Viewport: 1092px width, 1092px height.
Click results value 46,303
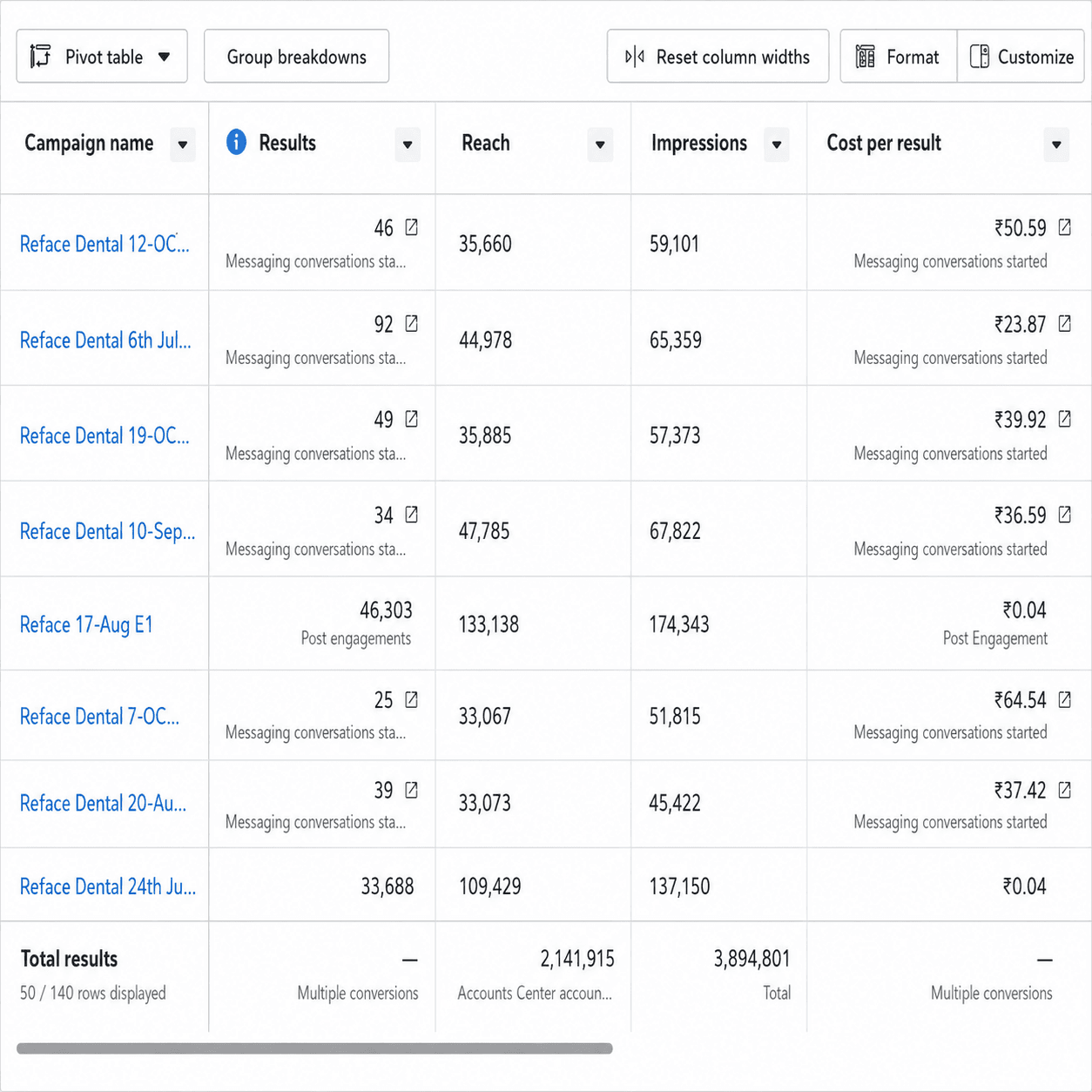pos(386,610)
